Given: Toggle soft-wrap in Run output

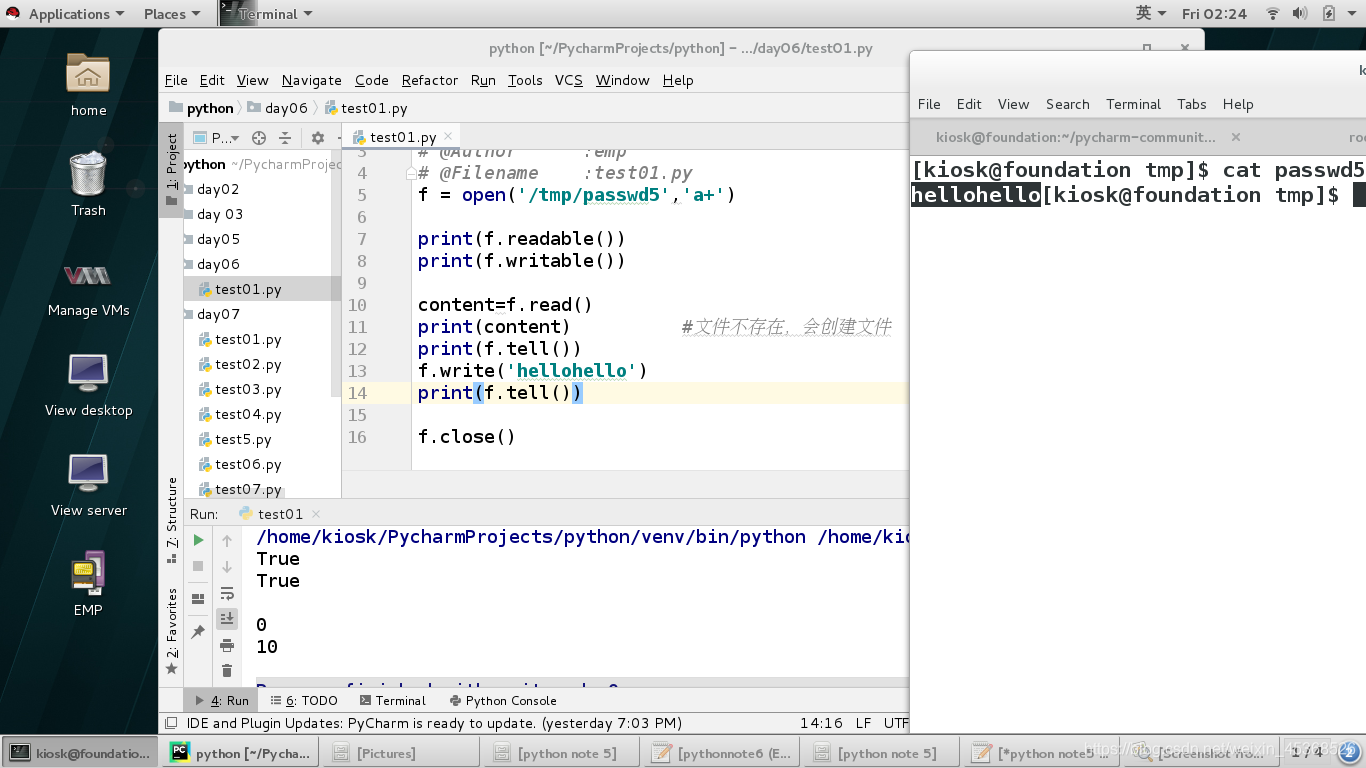Looking at the screenshot, I should coord(227,593).
